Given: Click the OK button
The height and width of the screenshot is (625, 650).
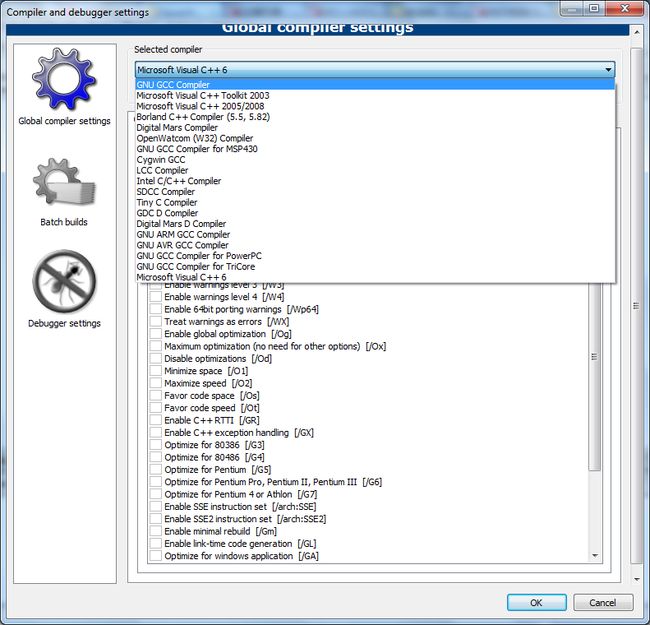Looking at the screenshot, I should [536, 603].
